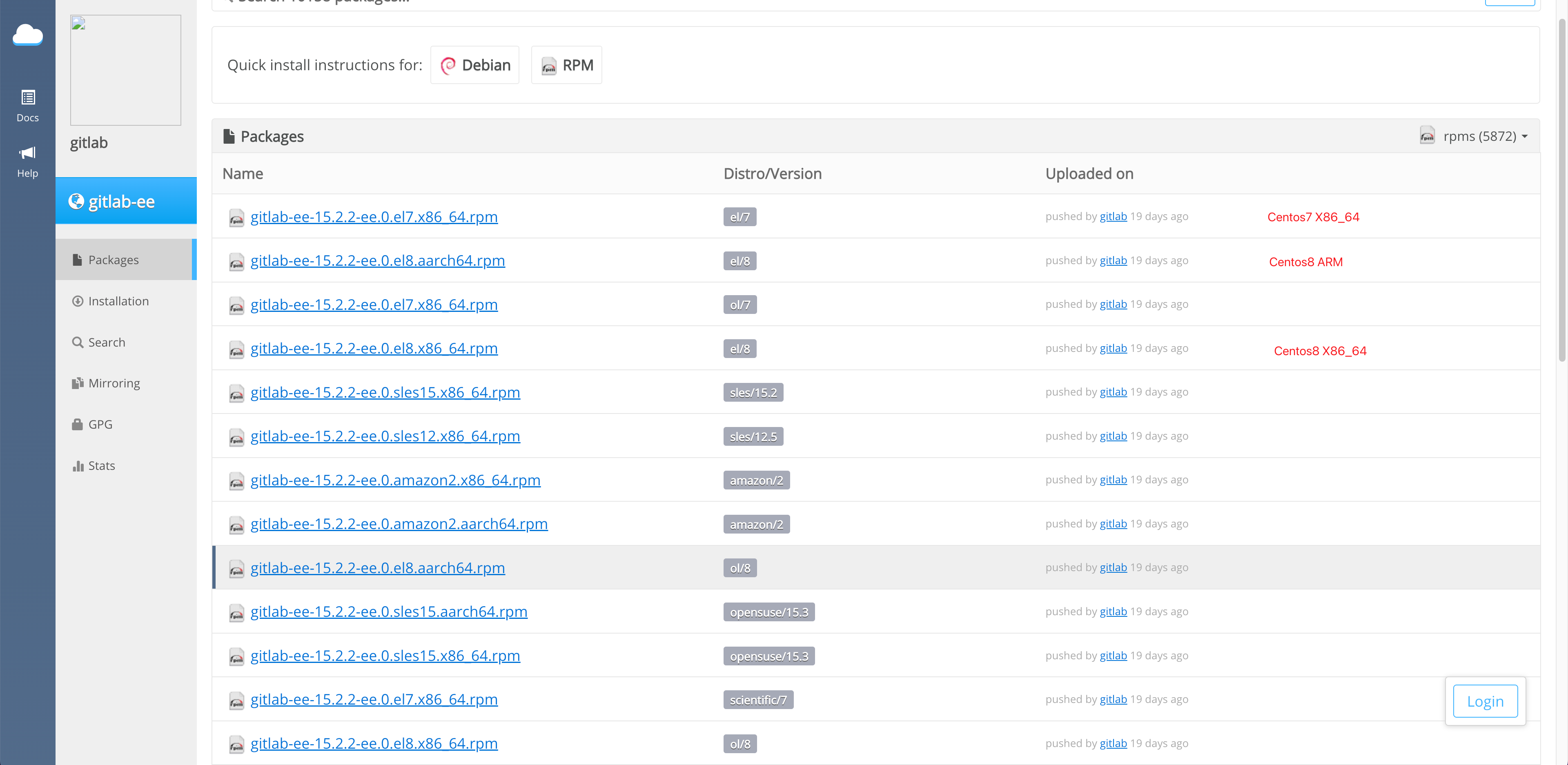This screenshot has height=765, width=1568.
Task: Click the sles/15.2 distro badge
Action: 753,393
